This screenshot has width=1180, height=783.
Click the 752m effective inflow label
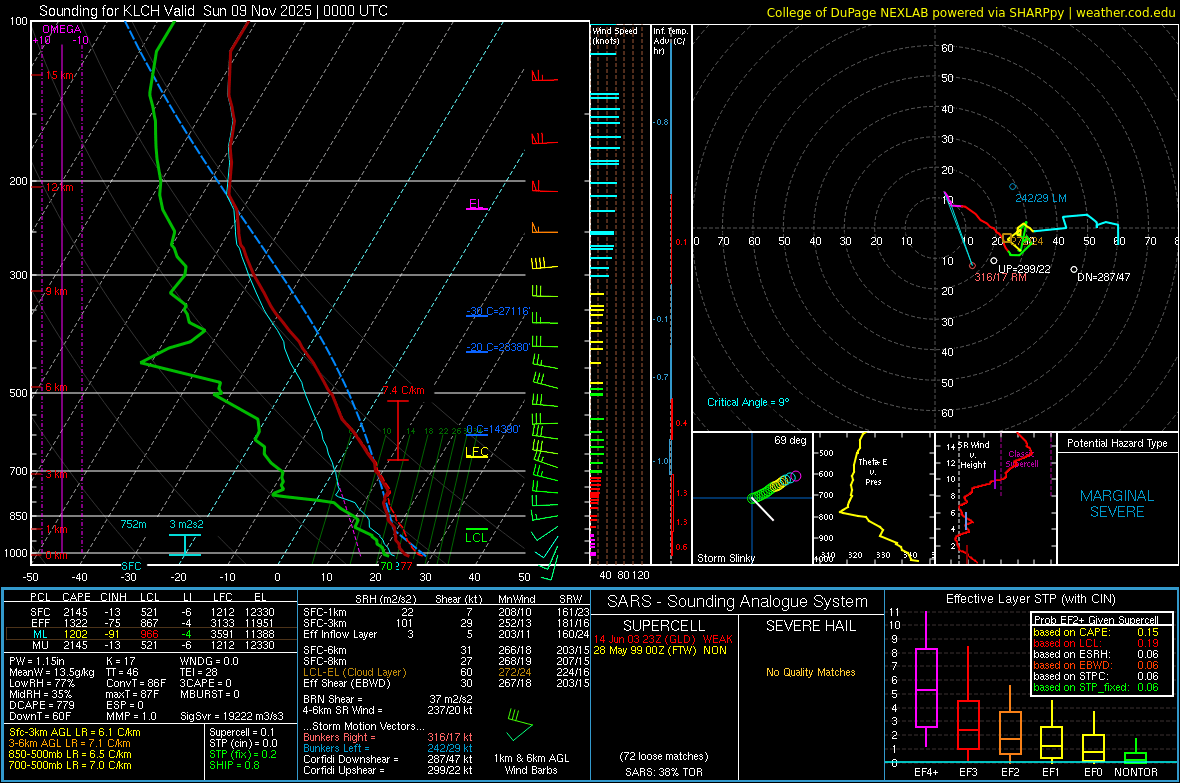[133, 524]
